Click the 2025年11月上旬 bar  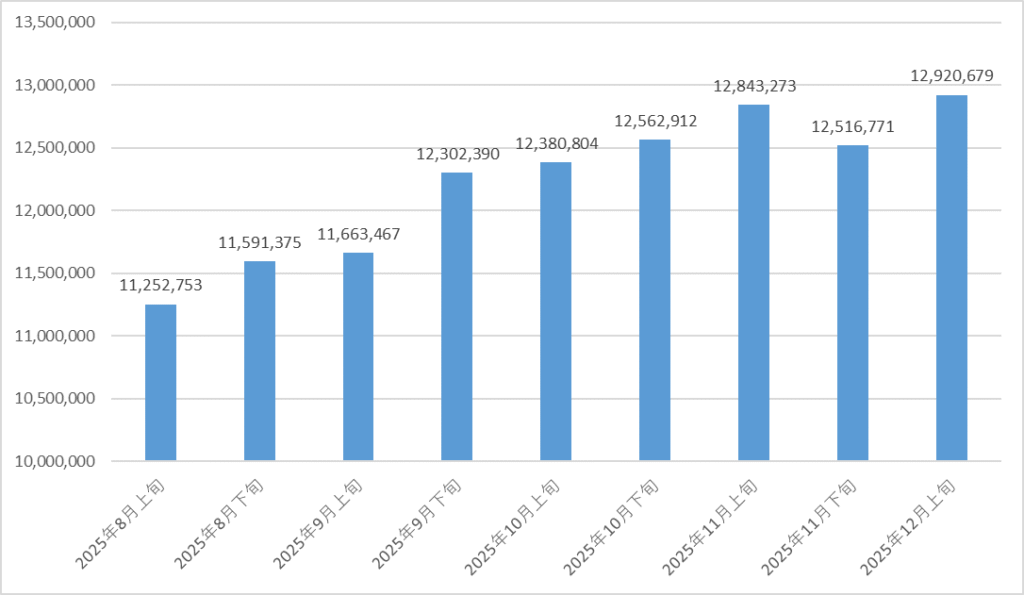pos(754,282)
